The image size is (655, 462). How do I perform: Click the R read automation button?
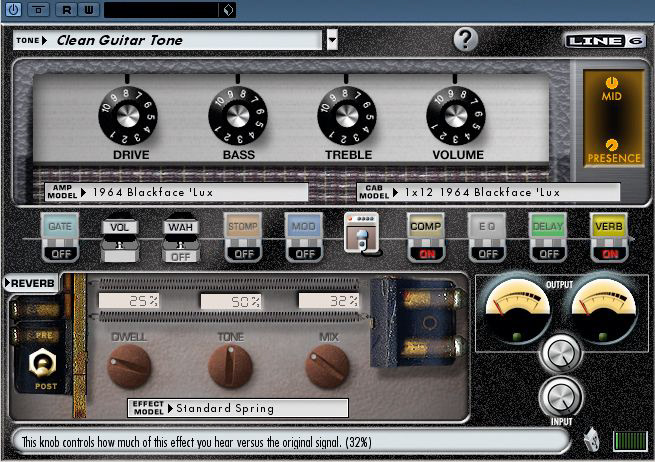[66, 10]
